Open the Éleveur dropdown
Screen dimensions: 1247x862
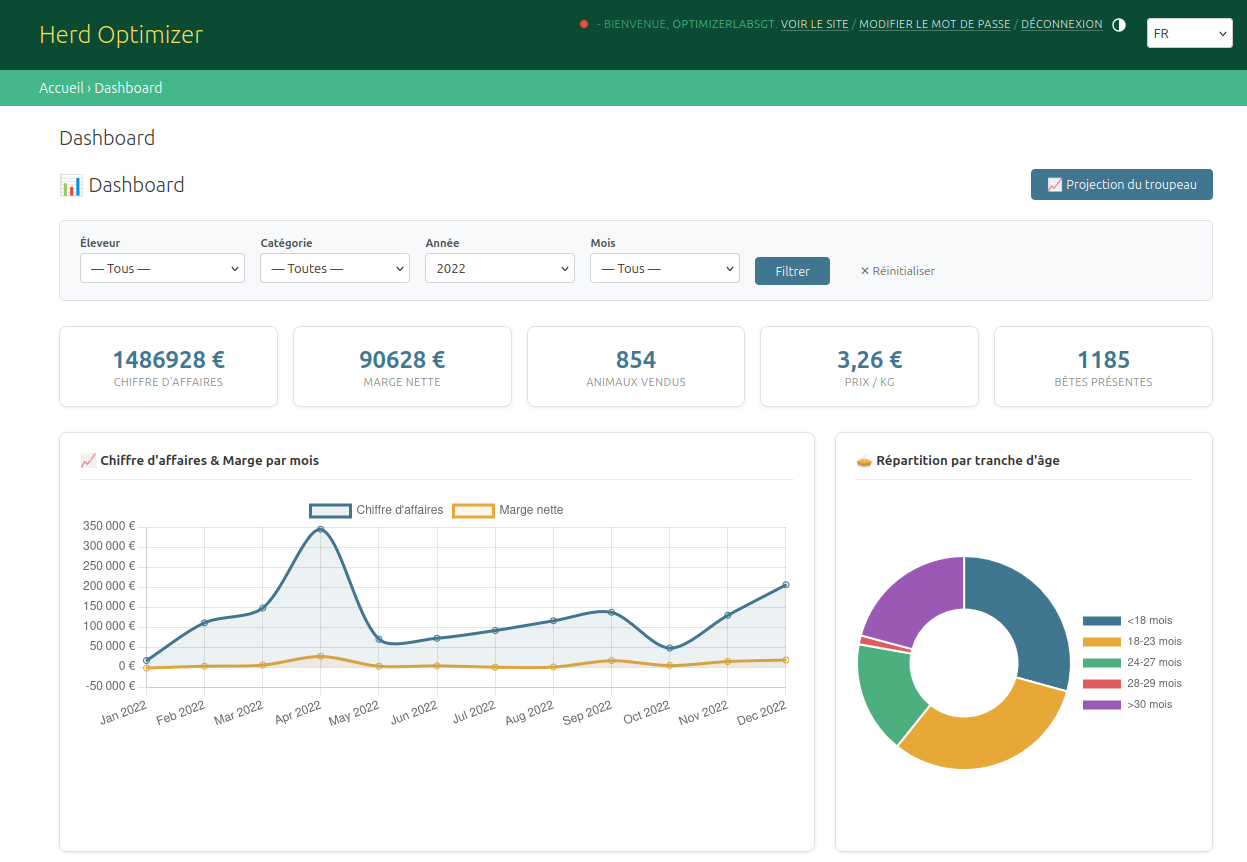pos(162,268)
